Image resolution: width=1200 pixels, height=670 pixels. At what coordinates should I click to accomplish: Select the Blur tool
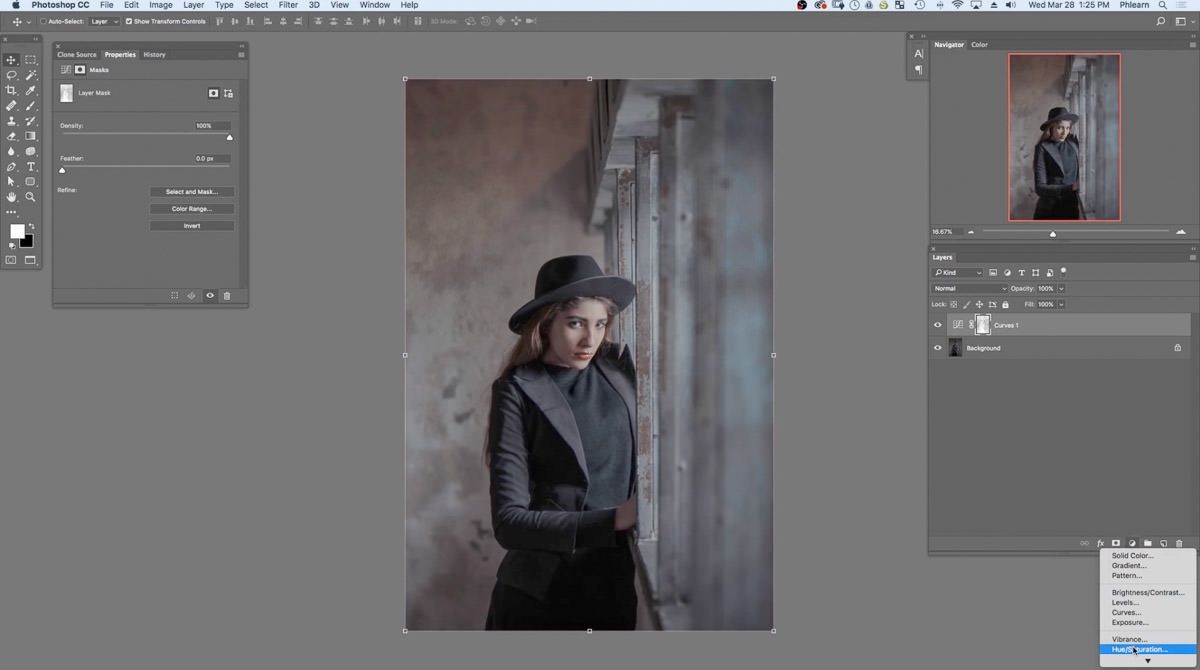coord(11,151)
